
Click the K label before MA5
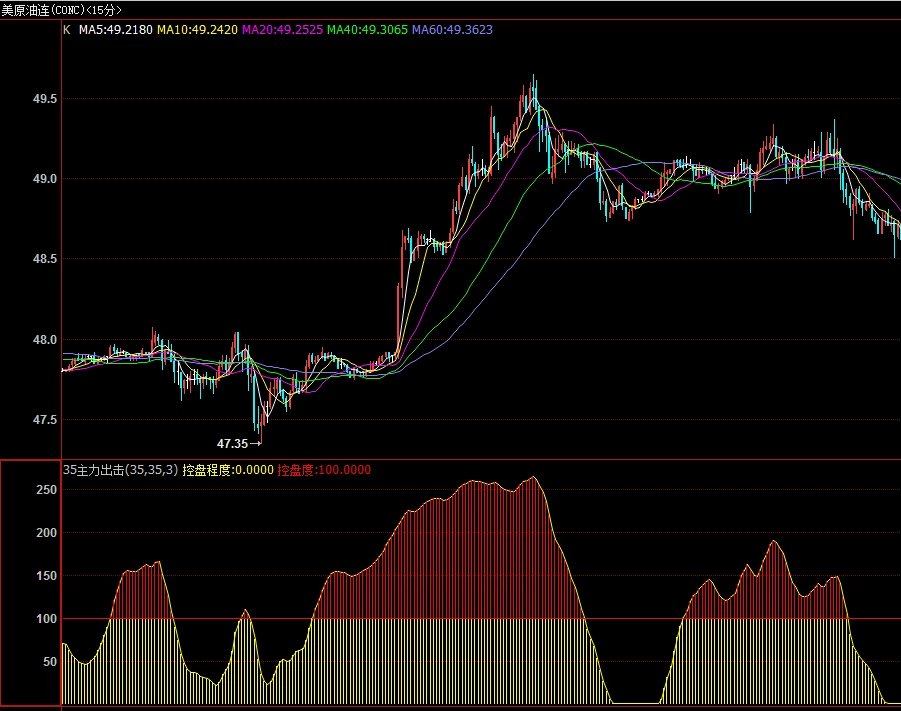67,30
